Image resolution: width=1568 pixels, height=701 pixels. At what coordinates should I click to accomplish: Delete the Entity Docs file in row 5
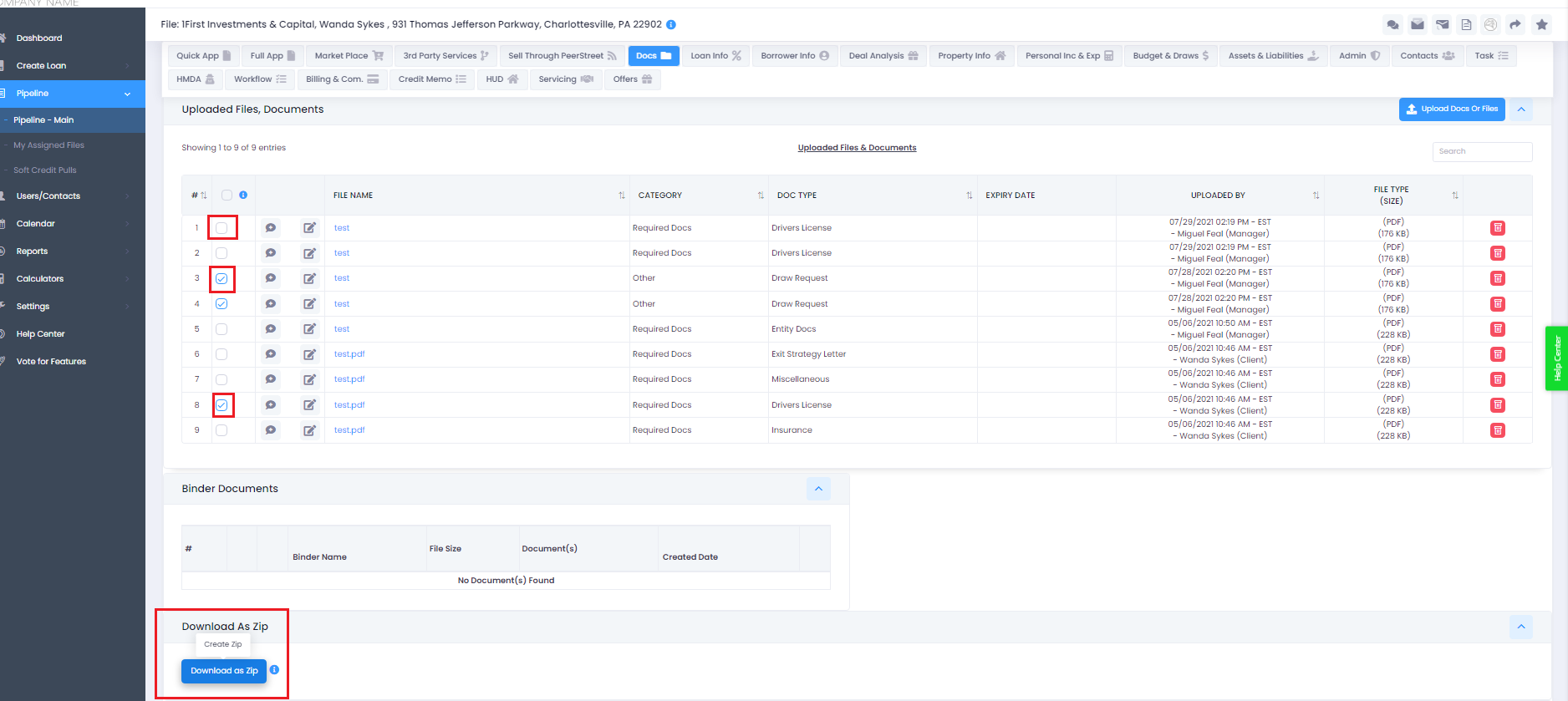1498,329
